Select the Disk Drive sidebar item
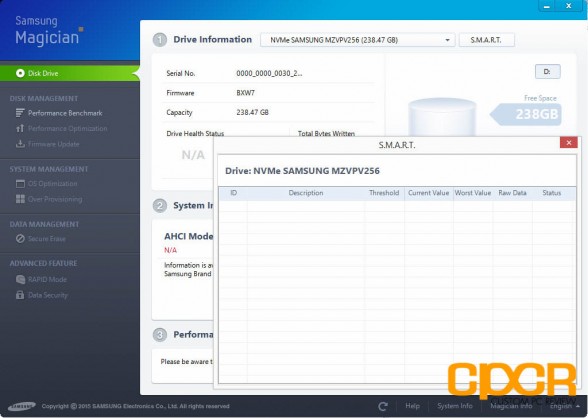The image size is (588, 418). (x=70, y=73)
